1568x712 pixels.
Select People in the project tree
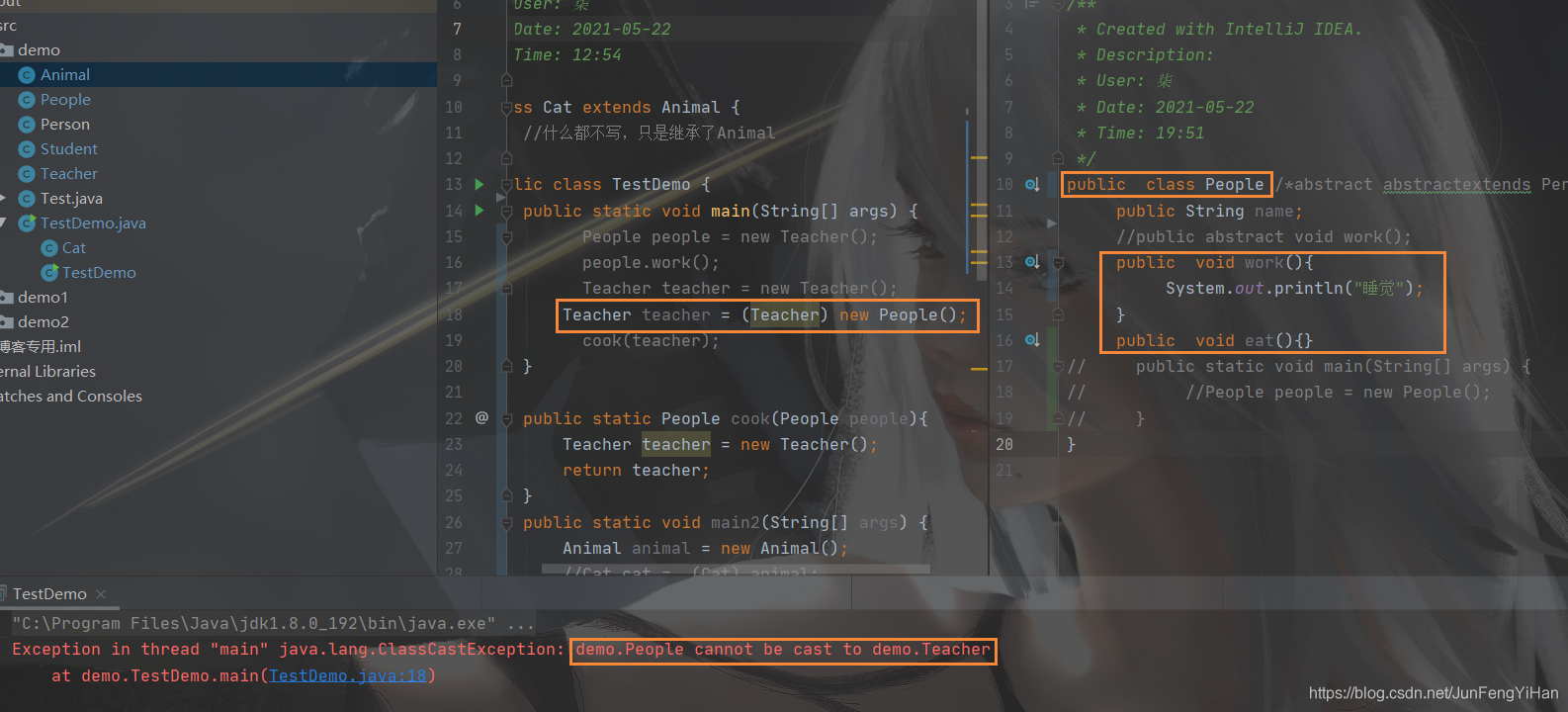tap(65, 100)
